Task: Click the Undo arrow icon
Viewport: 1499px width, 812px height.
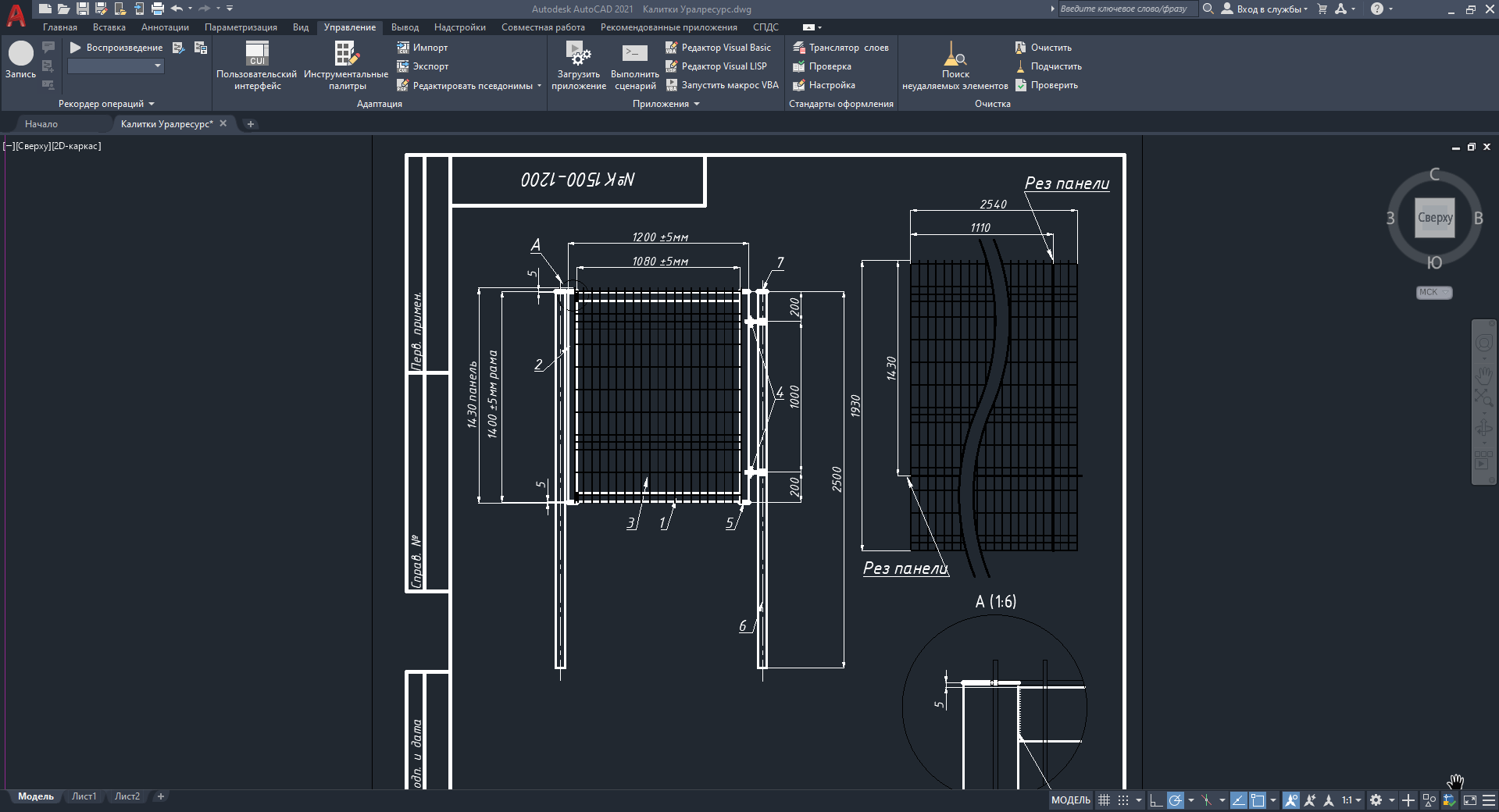Action: [177, 9]
